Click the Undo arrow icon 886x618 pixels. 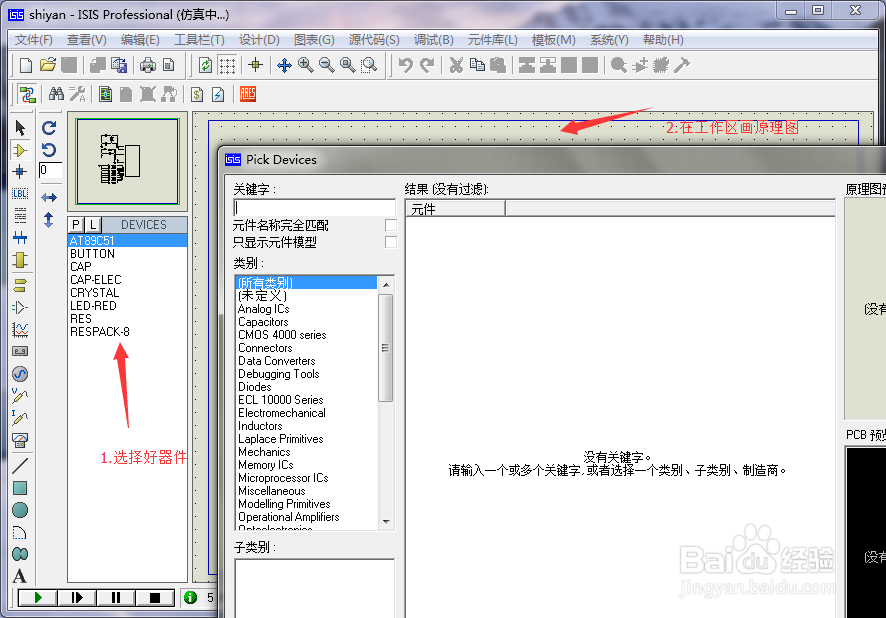tap(405, 65)
